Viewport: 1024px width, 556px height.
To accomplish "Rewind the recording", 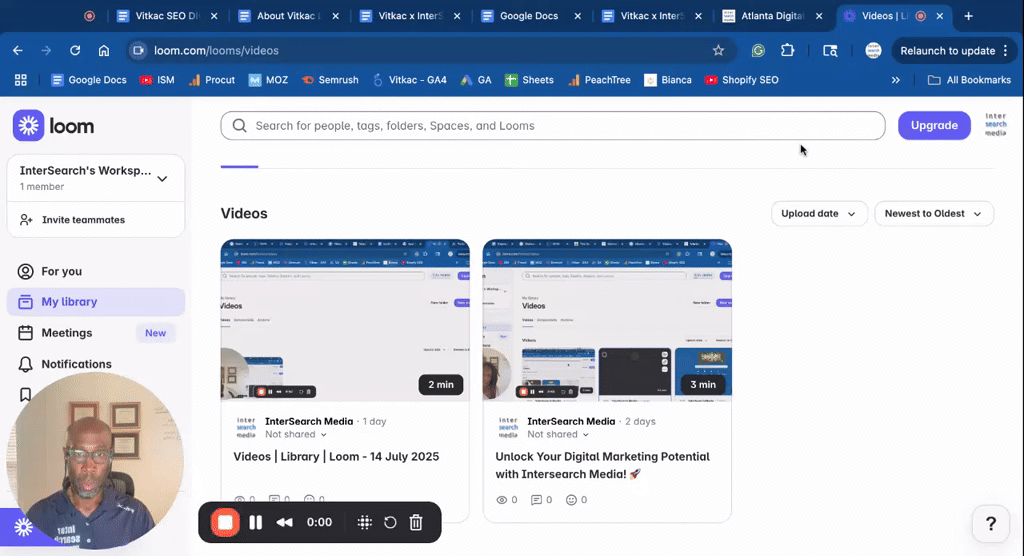I will (x=285, y=523).
